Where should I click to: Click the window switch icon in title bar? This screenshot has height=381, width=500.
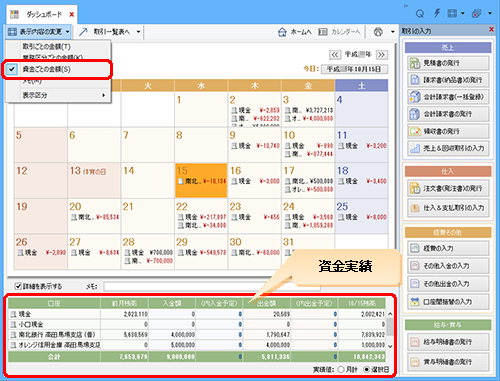click(477, 13)
